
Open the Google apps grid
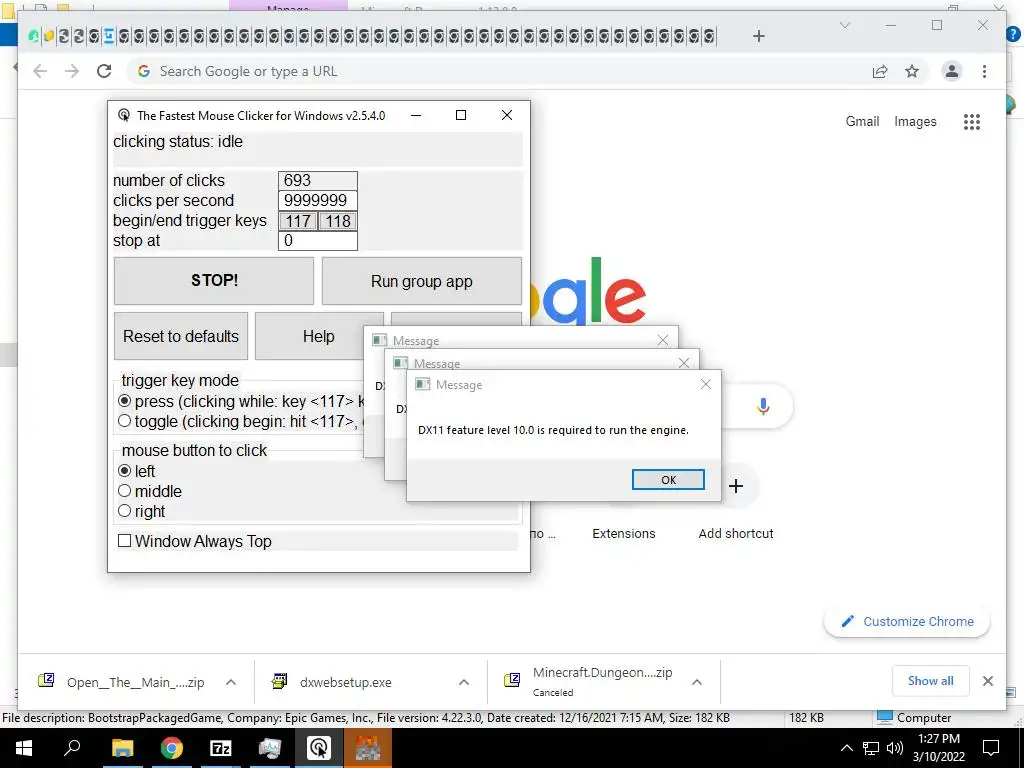pyautogui.click(x=972, y=121)
